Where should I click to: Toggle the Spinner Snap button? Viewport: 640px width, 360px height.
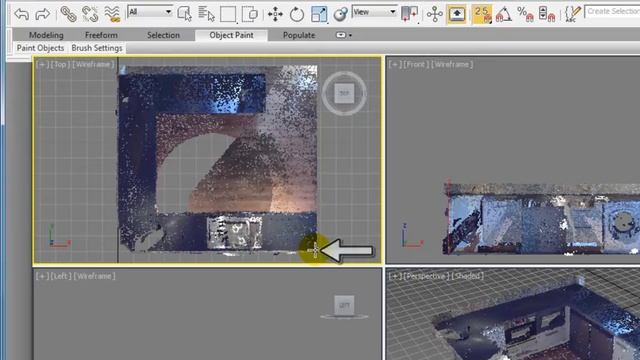(547, 14)
